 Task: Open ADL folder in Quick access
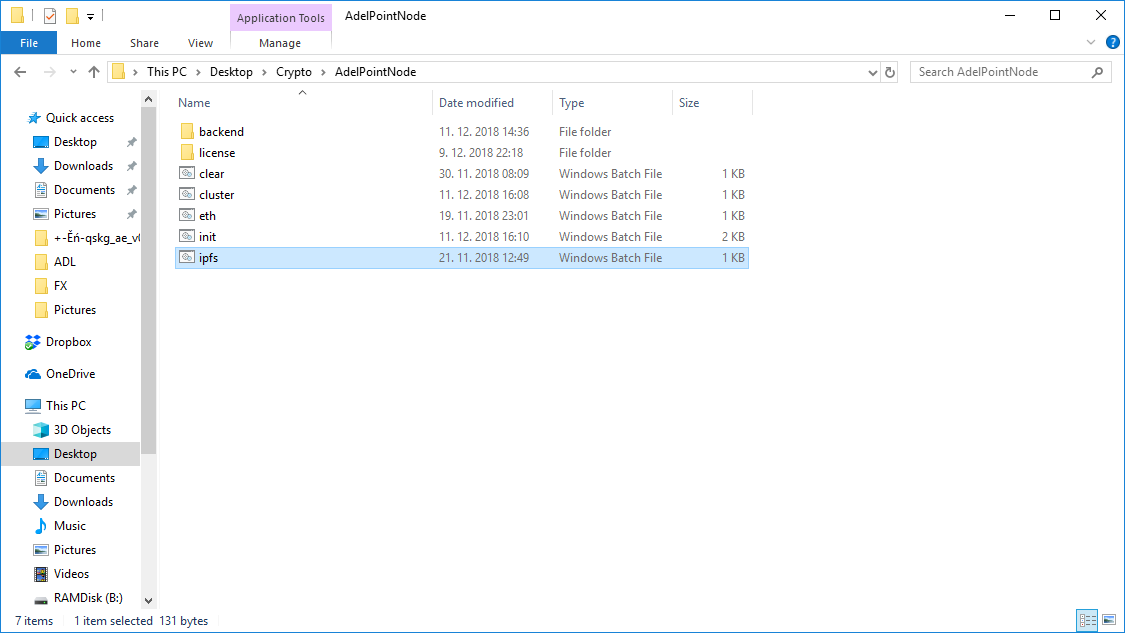(x=65, y=262)
